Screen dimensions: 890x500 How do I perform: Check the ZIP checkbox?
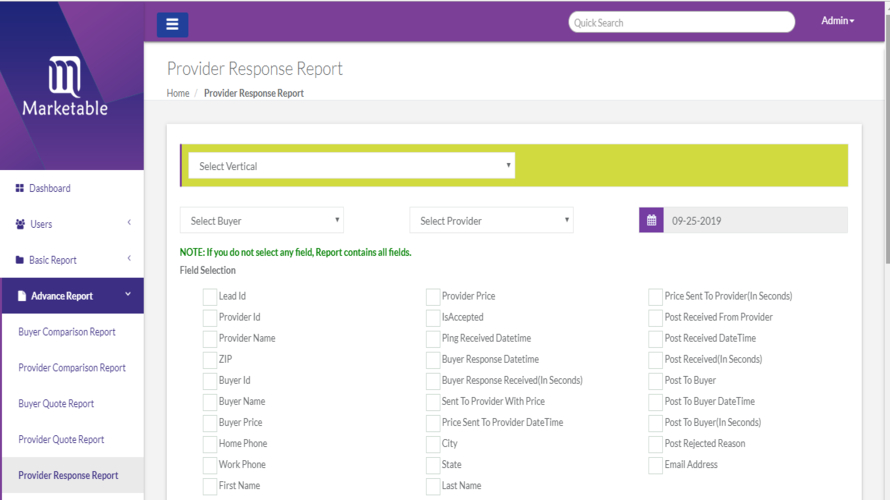(x=209, y=359)
